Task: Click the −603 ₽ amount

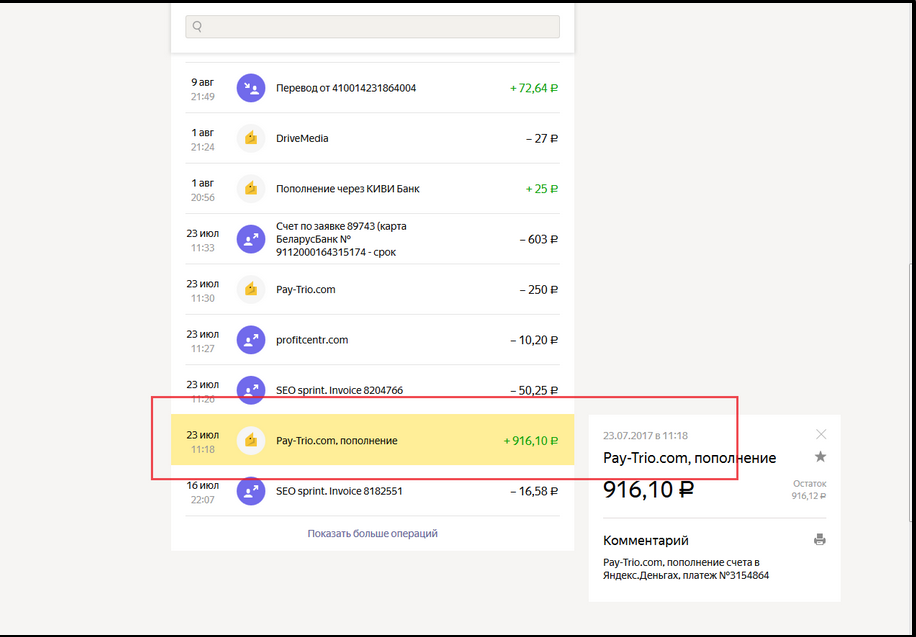Action: [x=539, y=239]
